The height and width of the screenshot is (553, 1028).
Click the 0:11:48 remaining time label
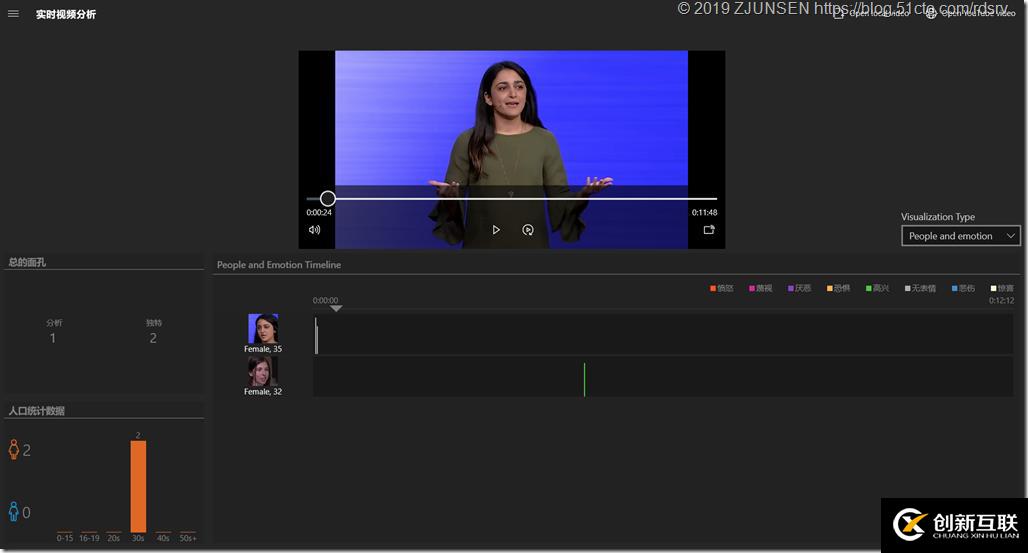pyautogui.click(x=704, y=213)
